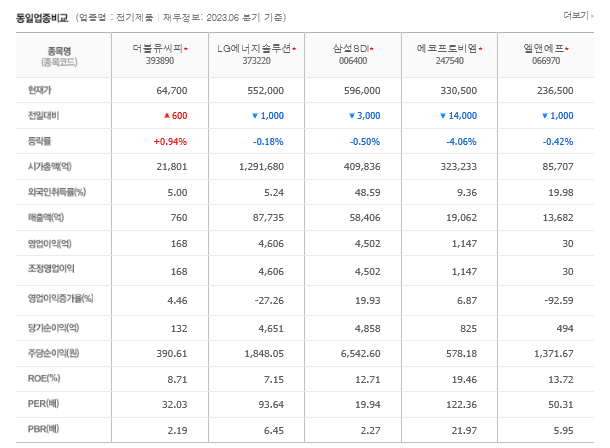The height and width of the screenshot is (448, 610).
Task: Click current price 596,000
Action: tap(362, 91)
